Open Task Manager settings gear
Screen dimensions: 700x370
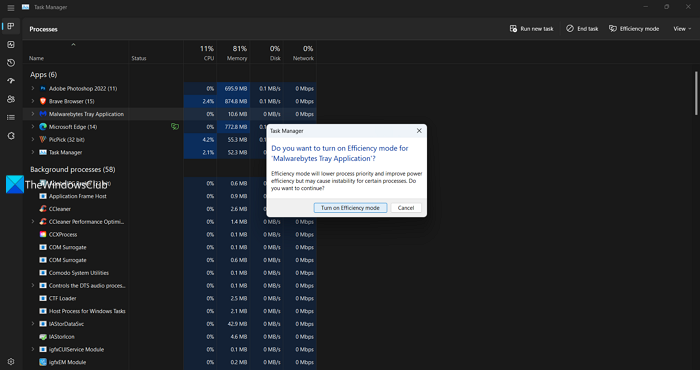pos(11,362)
